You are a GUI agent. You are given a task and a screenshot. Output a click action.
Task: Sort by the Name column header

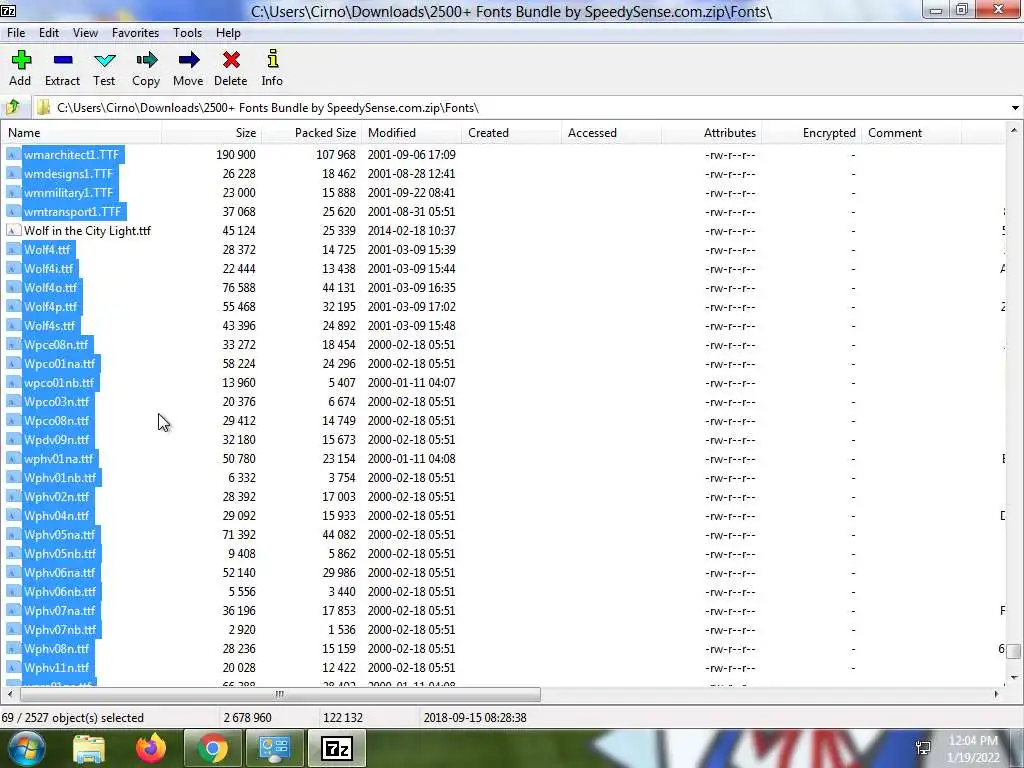[82, 133]
